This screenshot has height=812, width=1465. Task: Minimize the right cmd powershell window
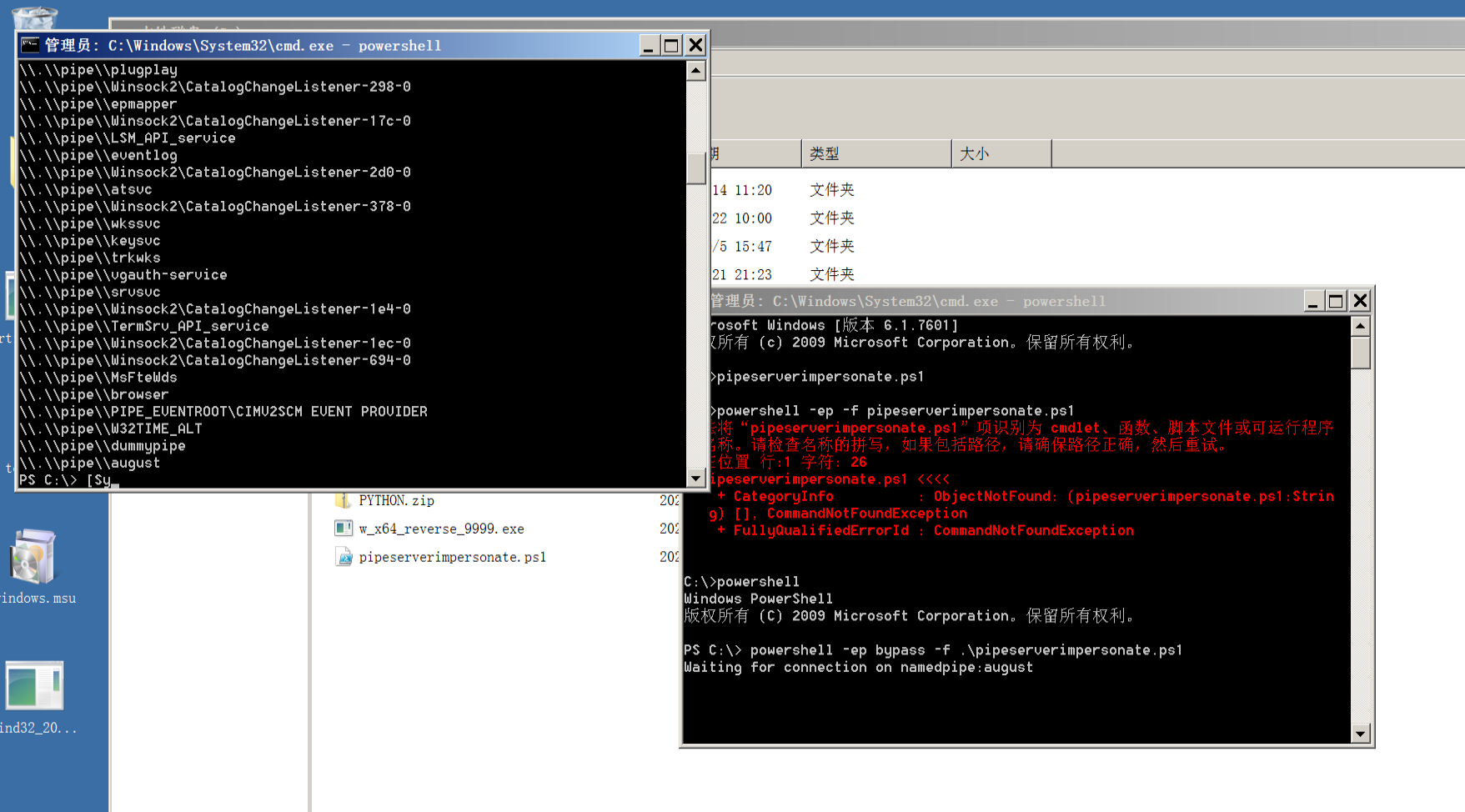[x=1312, y=301]
